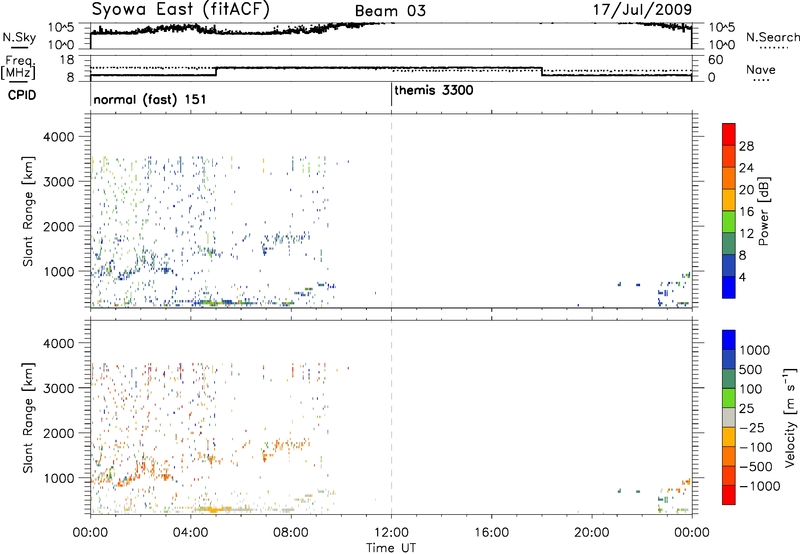Click the '12:00' time tick label
This screenshot has width=800, height=554.
pyautogui.click(x=391, y=533)
